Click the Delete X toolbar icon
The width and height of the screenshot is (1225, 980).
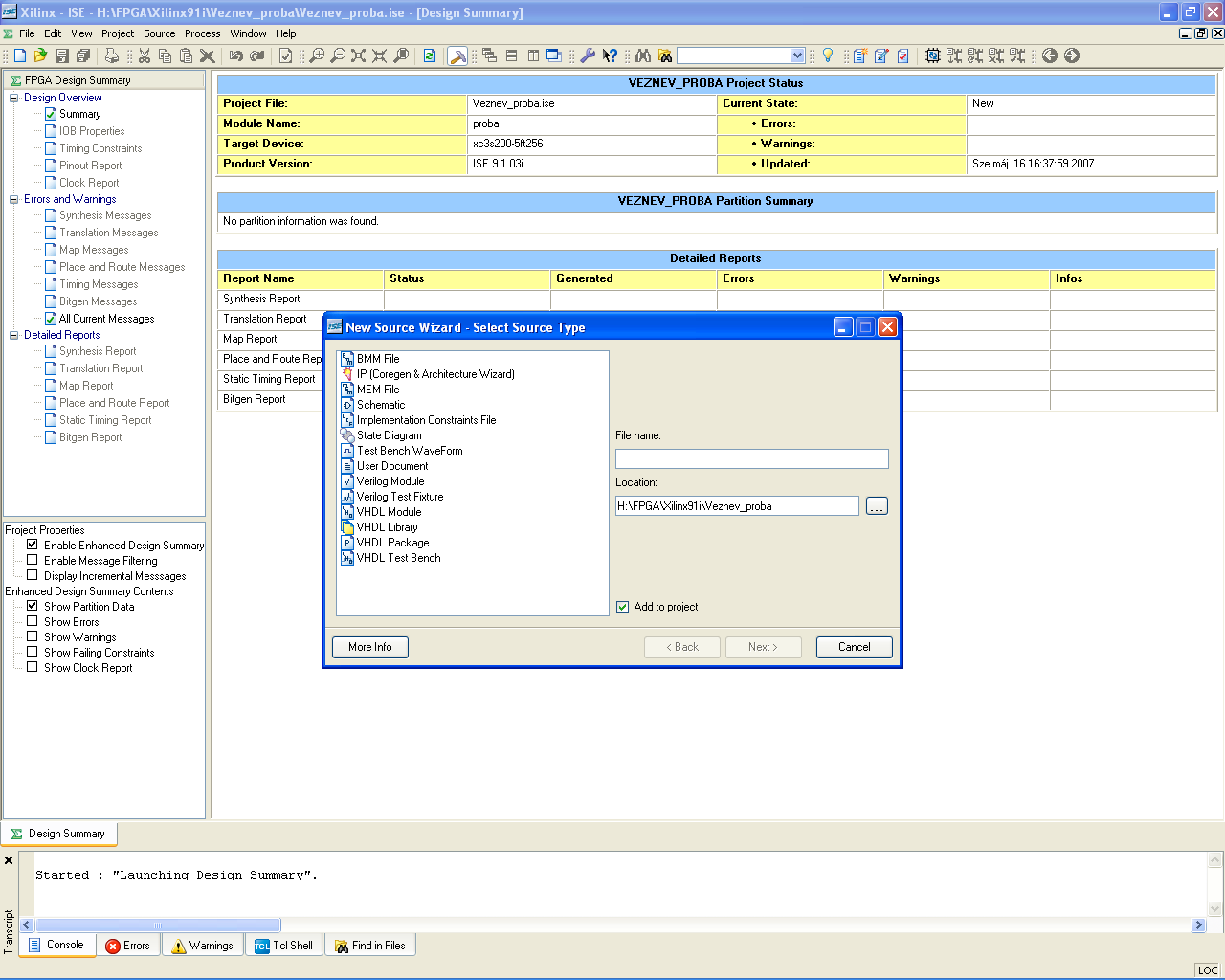[x=207, y=56]
